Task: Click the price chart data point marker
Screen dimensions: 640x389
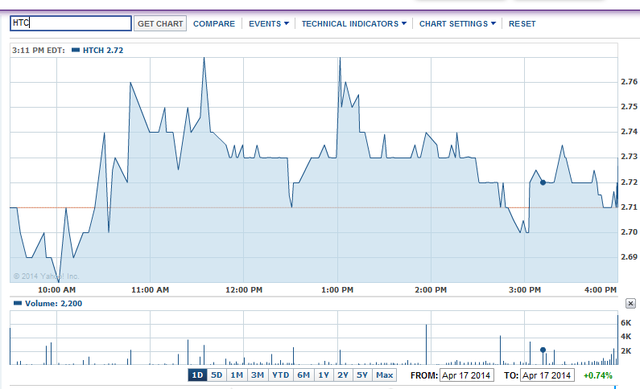Action: (543, 182)
